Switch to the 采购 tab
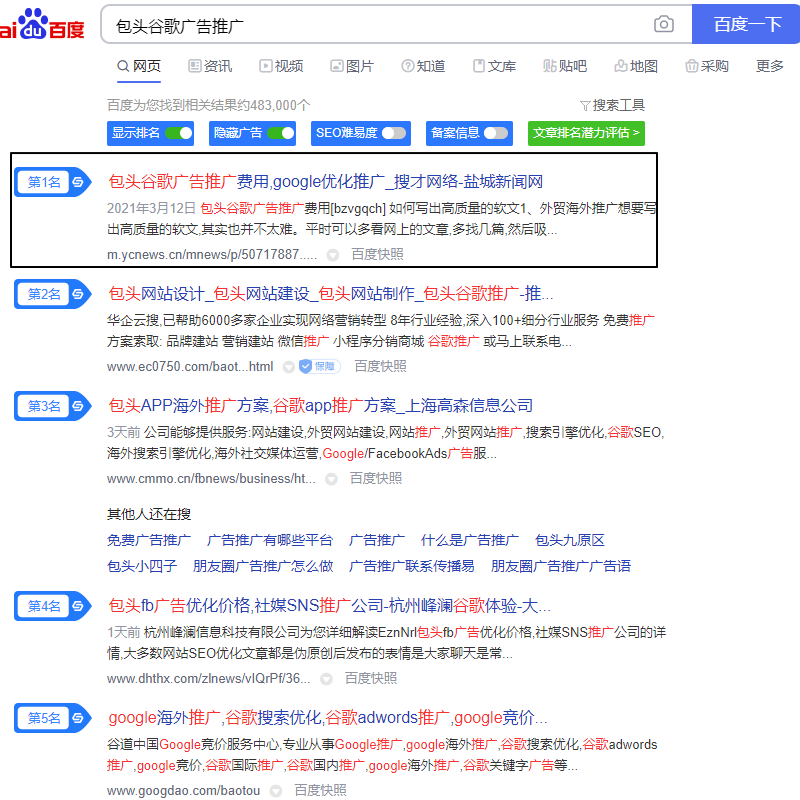The image size is (800, 800). tap(707, 66)
